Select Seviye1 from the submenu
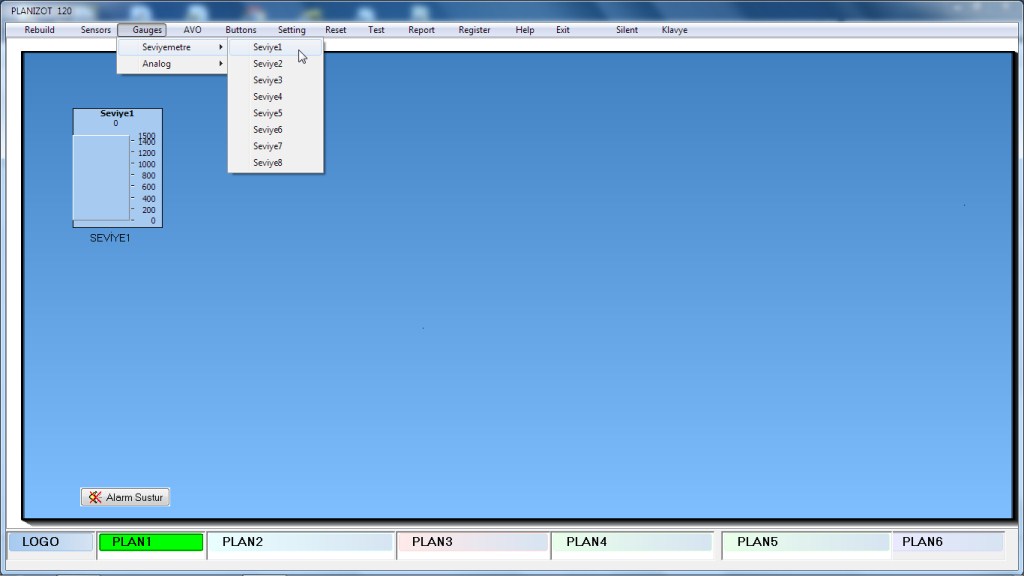1024x576 pixels. click(x=276, y=47)
